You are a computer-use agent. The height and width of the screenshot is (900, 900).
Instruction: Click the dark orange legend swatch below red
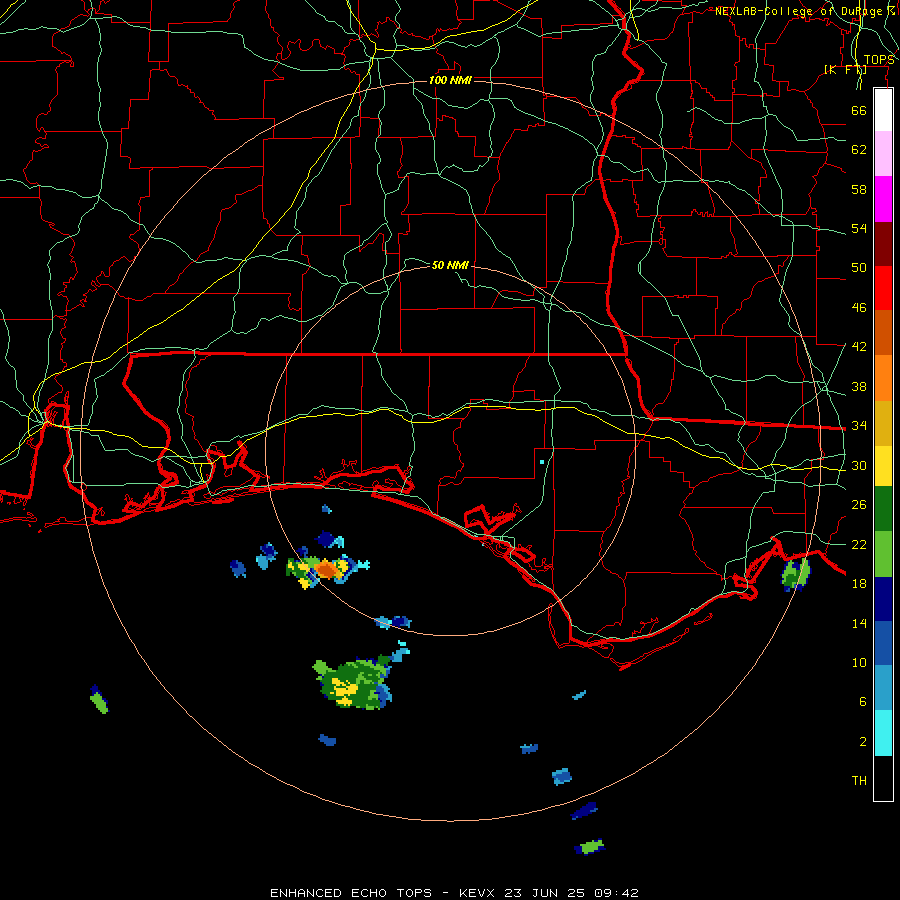pos(883,332)
